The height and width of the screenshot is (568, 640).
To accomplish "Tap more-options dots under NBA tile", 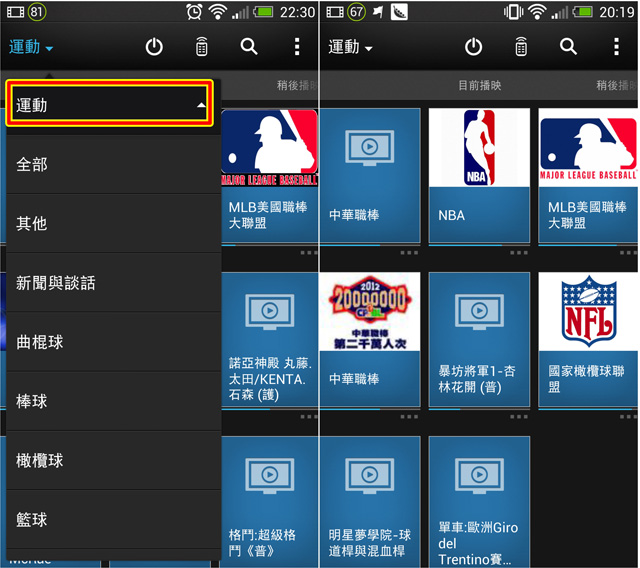I will click(x=518, y=253).
